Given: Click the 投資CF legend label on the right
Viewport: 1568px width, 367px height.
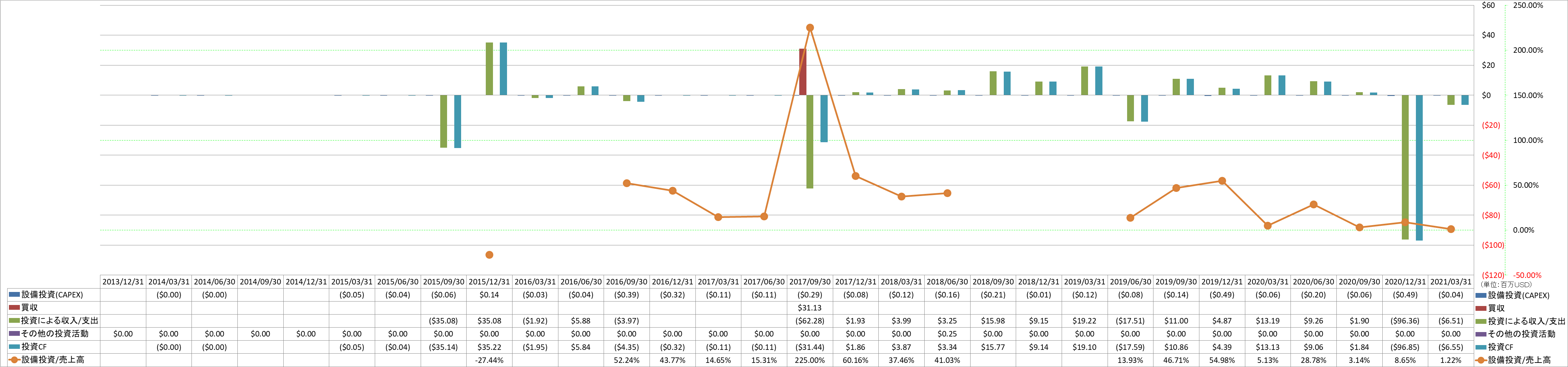Looking at the screenshot, I should [x=1501, y=347].
